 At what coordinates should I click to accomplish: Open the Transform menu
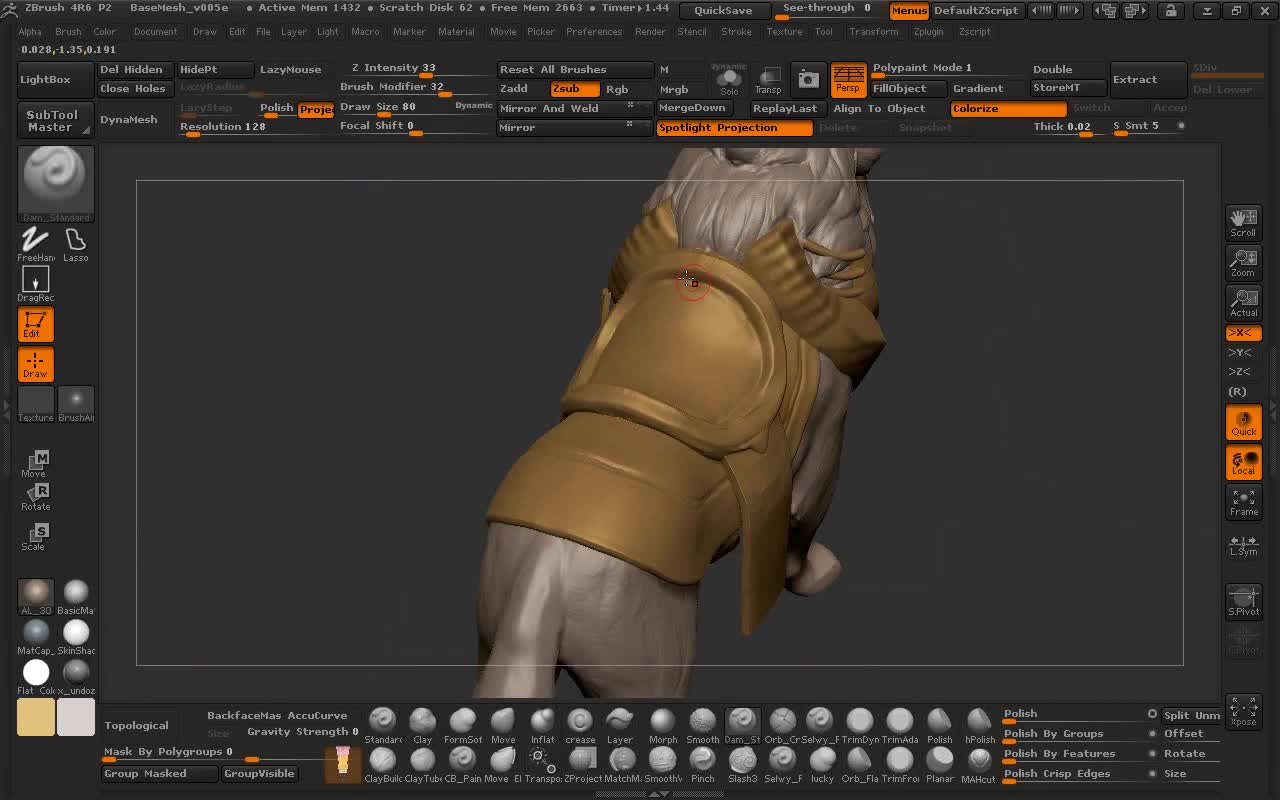874,31
